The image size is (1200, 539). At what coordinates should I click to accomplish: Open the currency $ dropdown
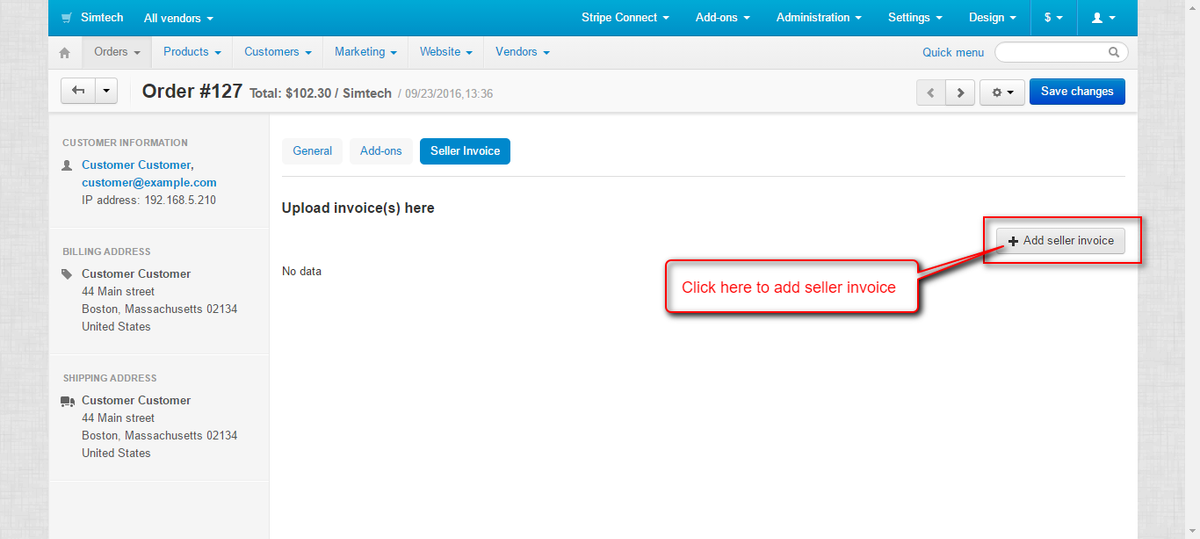coord(1052,18)
